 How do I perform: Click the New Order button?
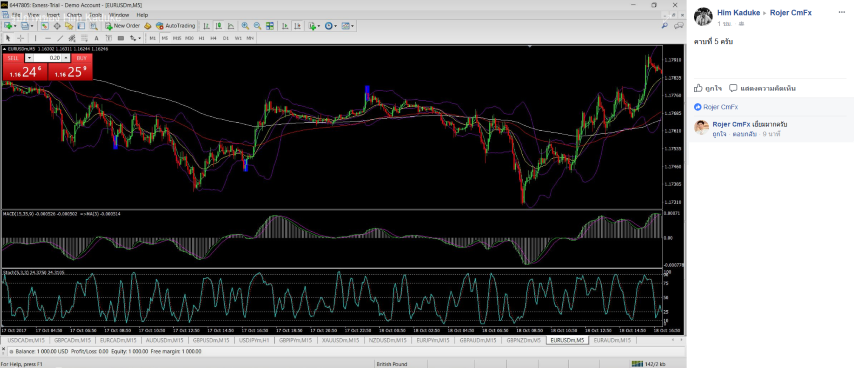123,26
